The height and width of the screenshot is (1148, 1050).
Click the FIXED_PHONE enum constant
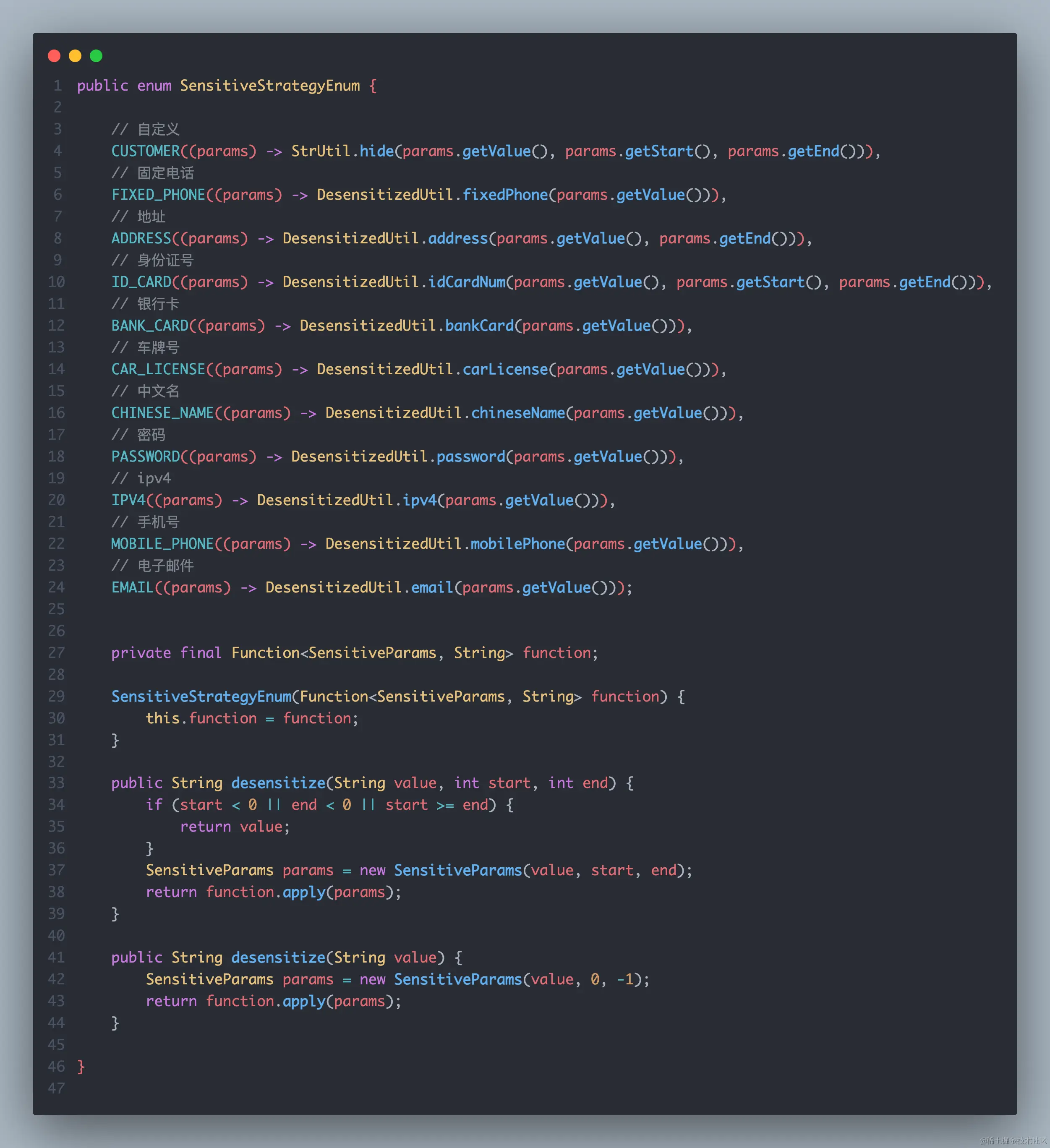click(x=158, y=195)
